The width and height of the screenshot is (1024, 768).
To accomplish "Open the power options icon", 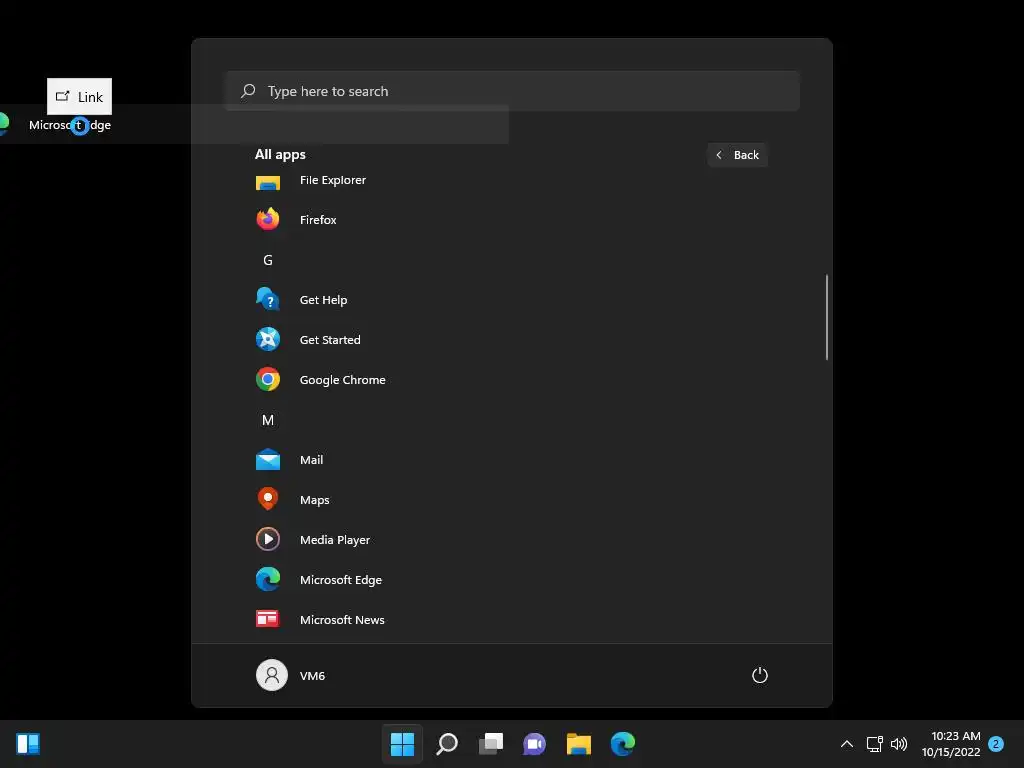I will (x=760, y=675).
